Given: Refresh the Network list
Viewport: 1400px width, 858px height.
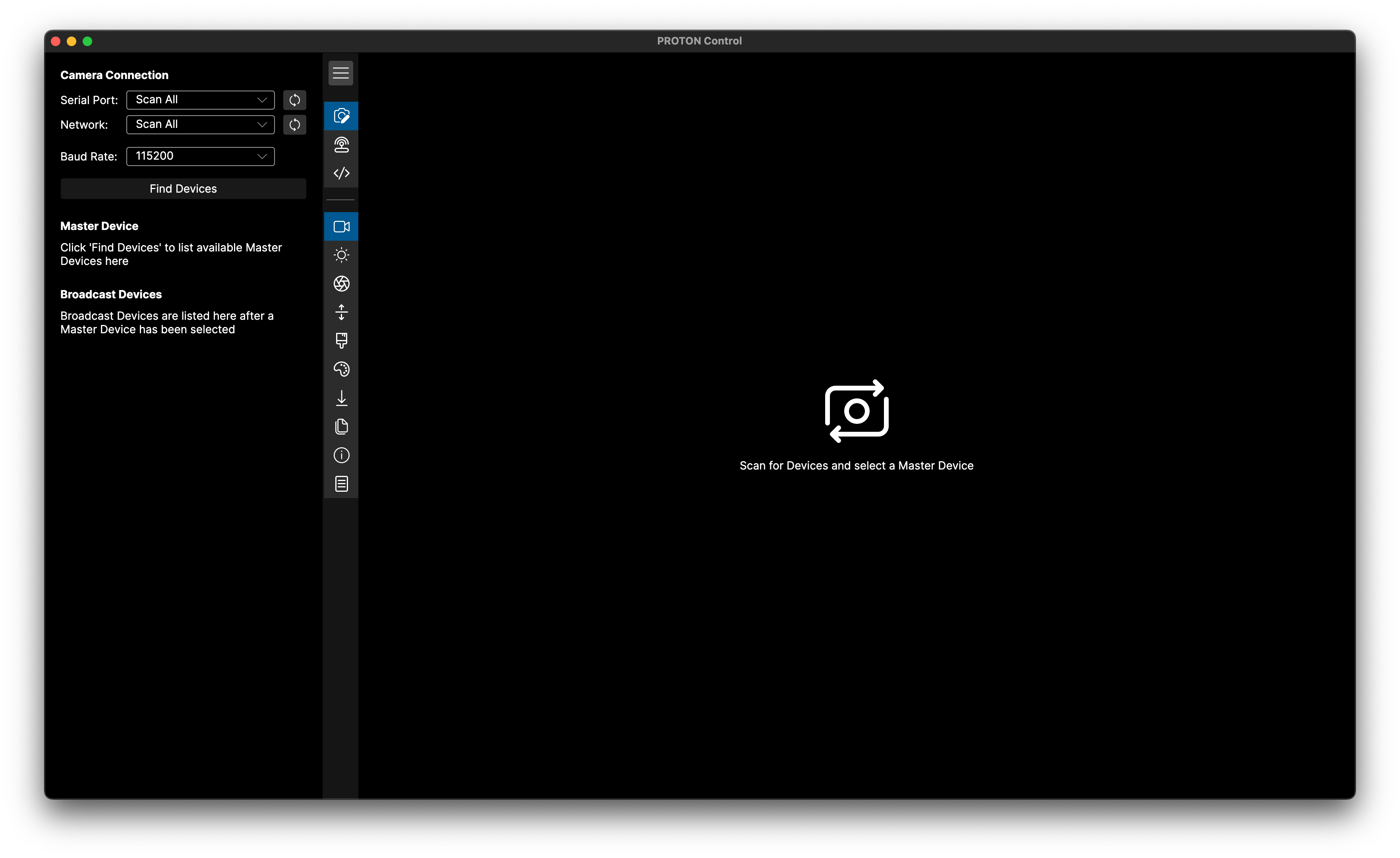Looking at the screenshot, I should [x=294, y=124].
